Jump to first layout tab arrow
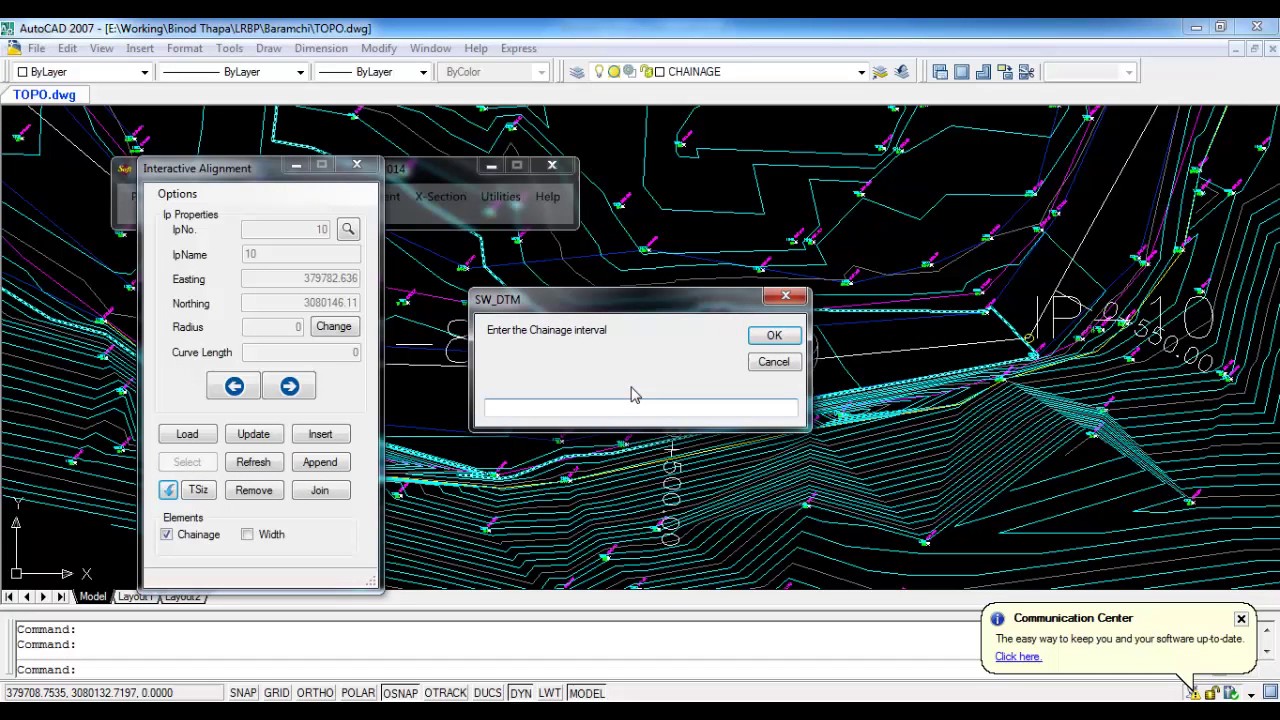 pos(9,597)
